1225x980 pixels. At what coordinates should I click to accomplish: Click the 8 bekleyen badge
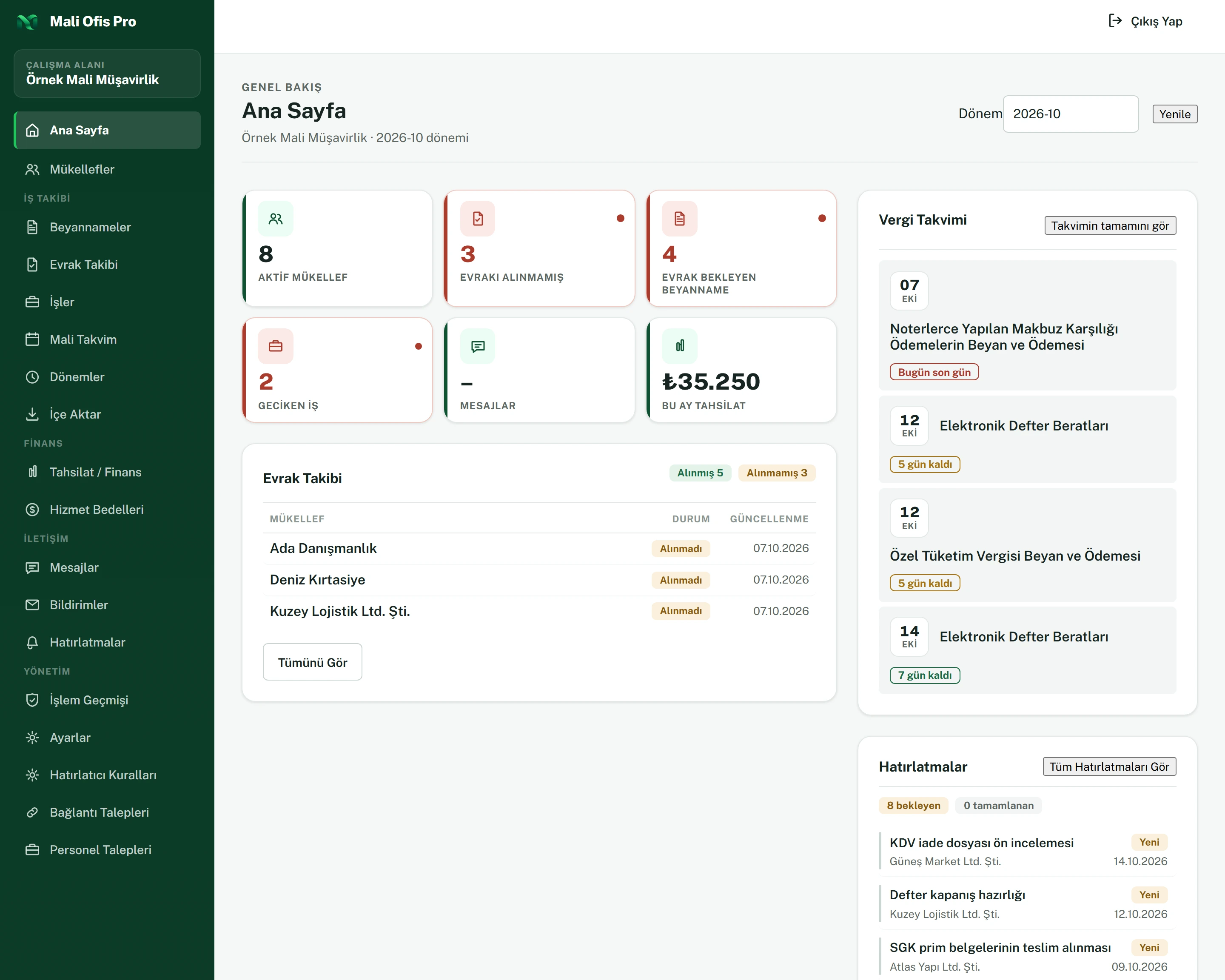click(913, 806)
